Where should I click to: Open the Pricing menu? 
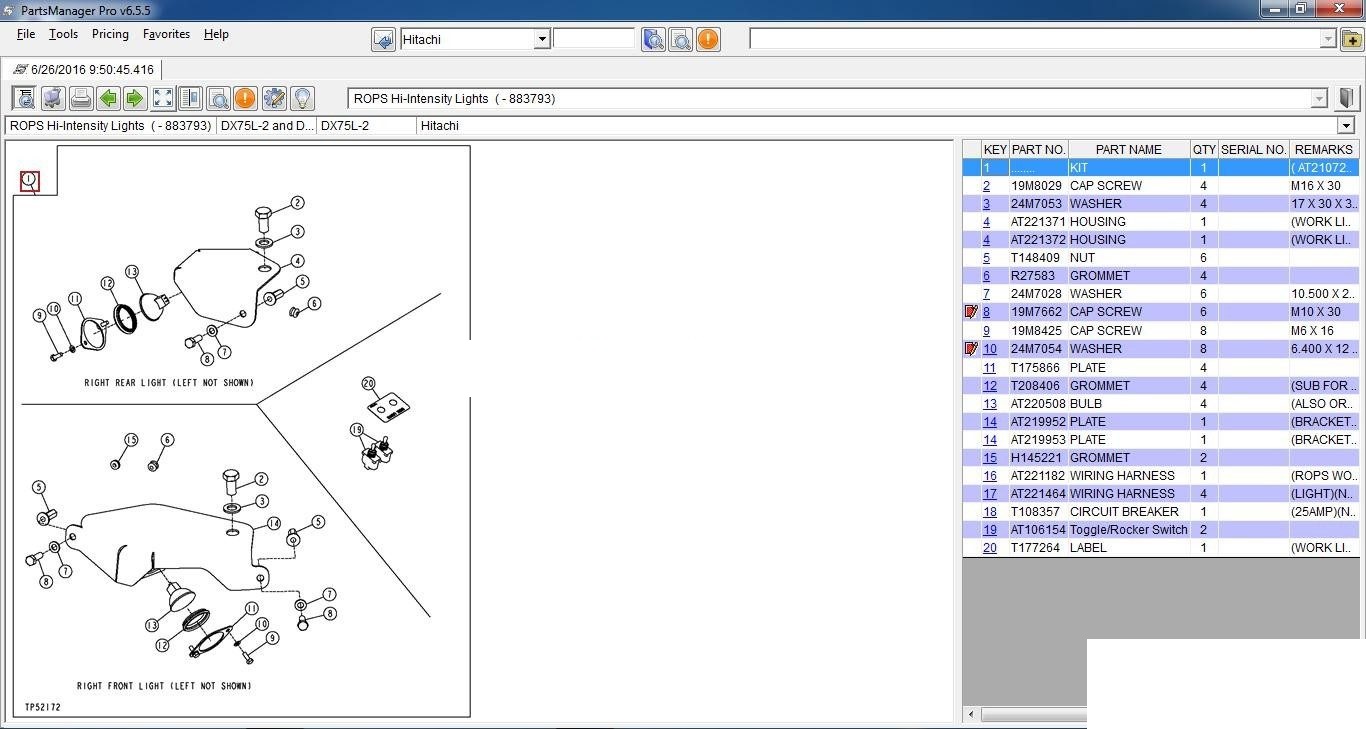point(110,34)
